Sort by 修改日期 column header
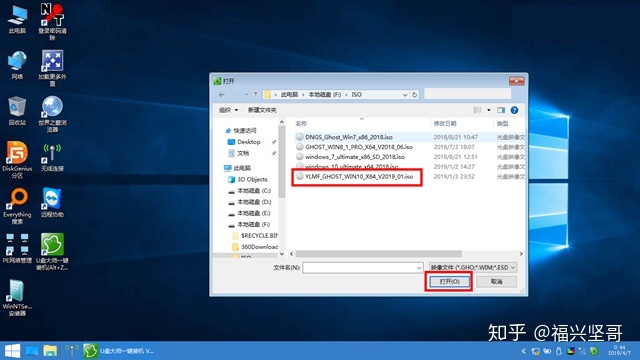This screenshot has height=360, width=640. [x=445, y=123]
